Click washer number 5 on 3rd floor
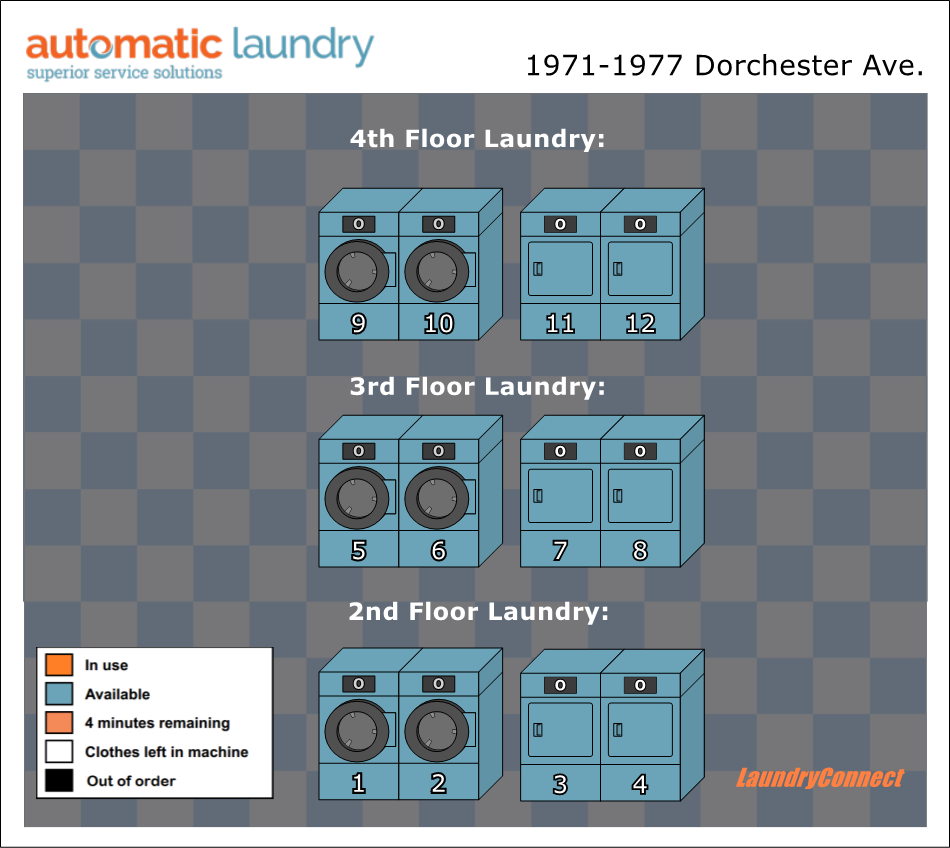950x848 pixels. point(358,502)
